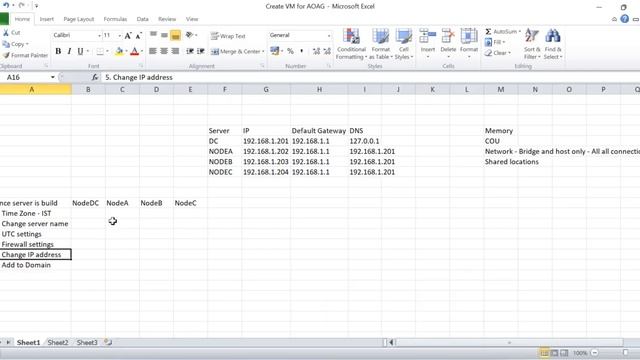Switch to the Data tab
This screenshot has width=640, height=360.
pyautogui.click(x=142, y=19)
